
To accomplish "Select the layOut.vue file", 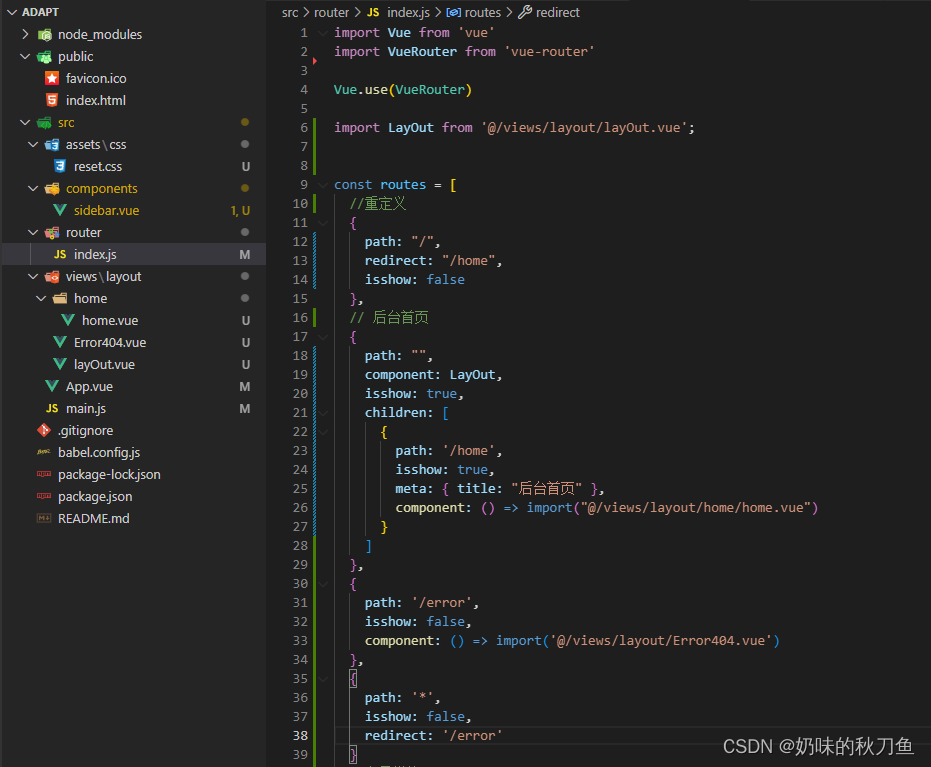I will [103, 364].
